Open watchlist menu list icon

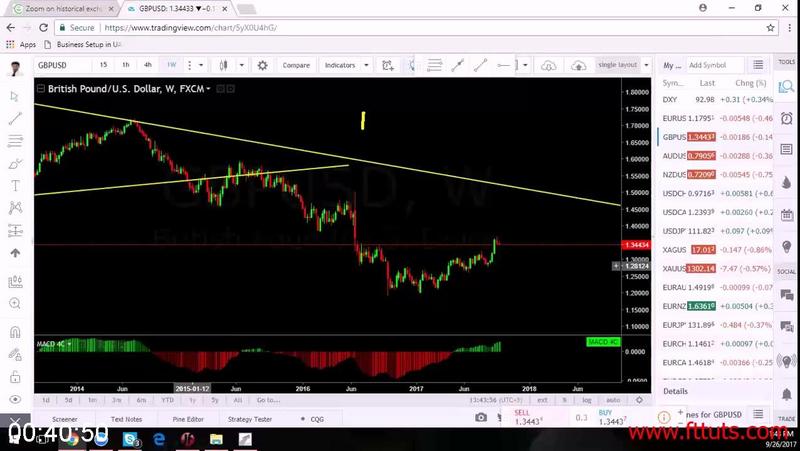click(x=758, y=65)
